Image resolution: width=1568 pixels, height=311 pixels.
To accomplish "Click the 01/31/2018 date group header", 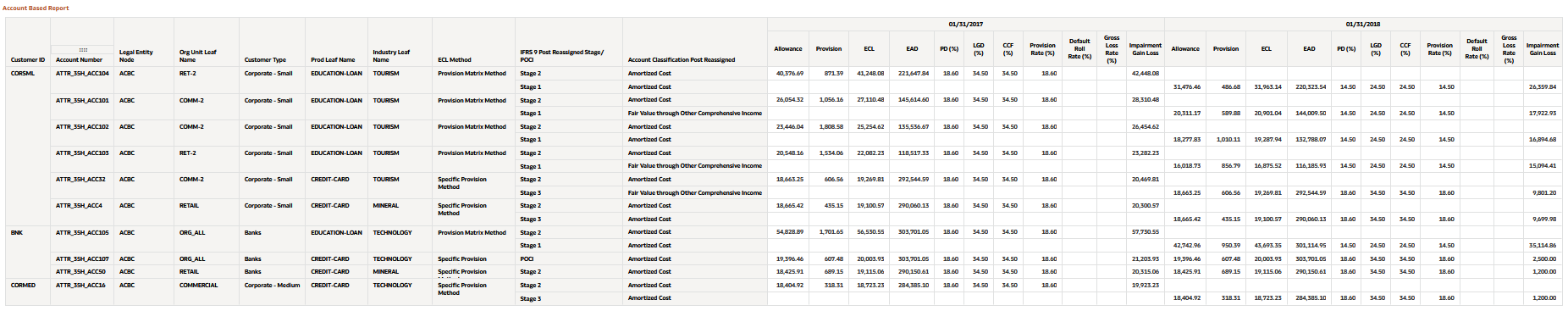I will point(1362,25).
